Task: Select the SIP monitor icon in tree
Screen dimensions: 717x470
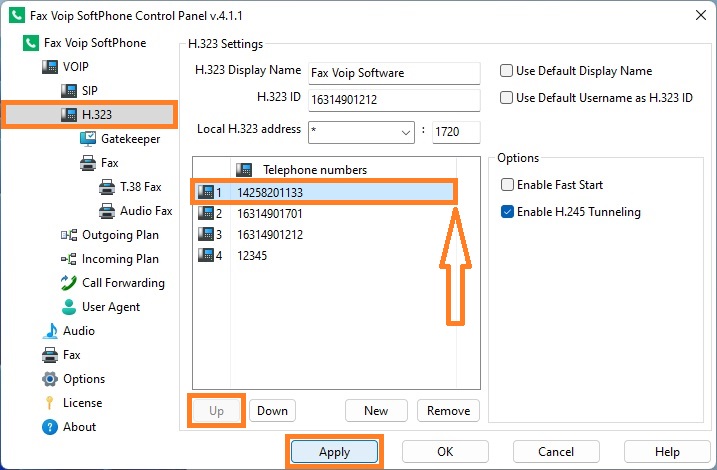Action: point(69,91)
